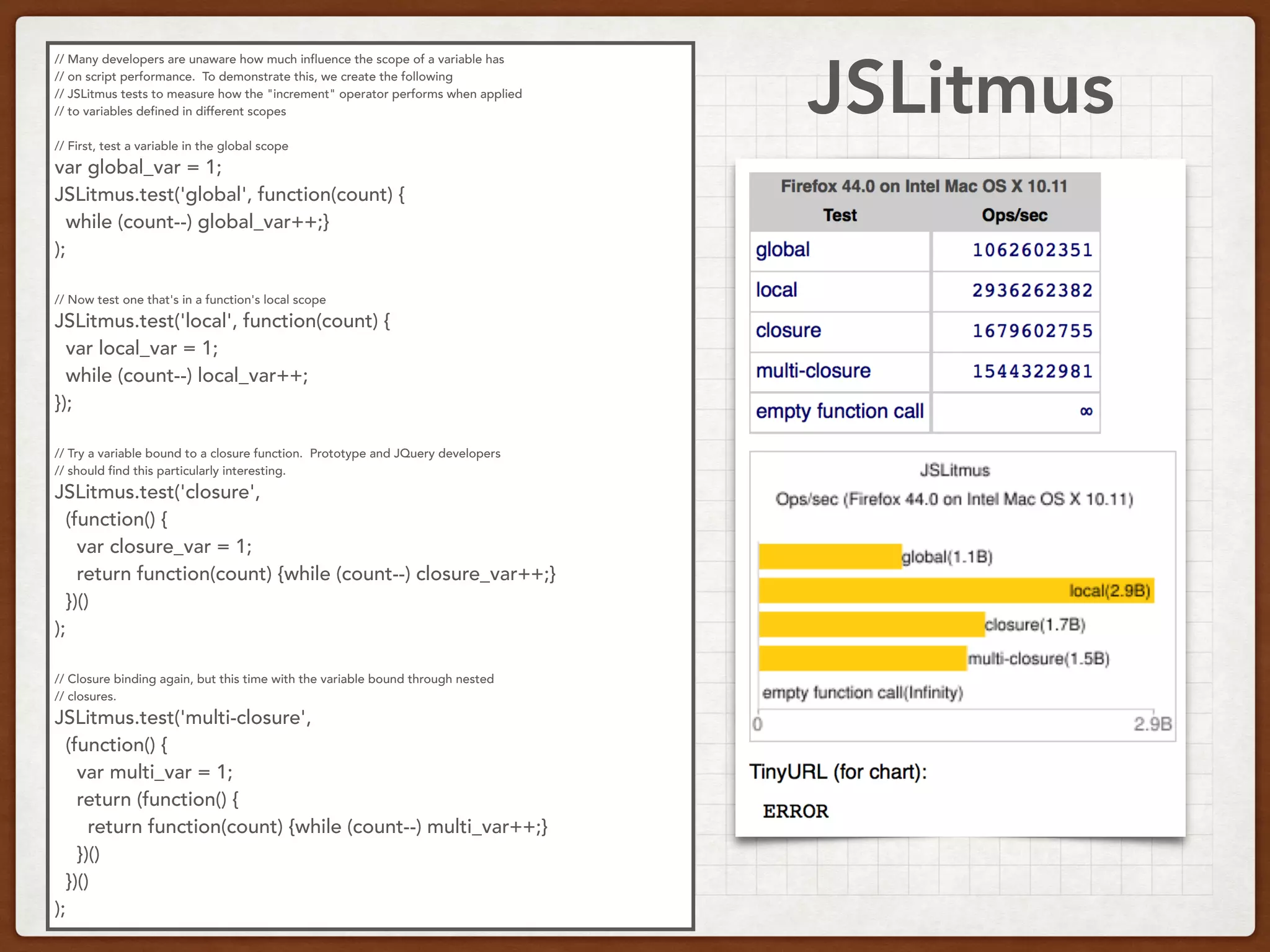This screenshot has width=1270, height=952.
Task: Click the yellow local(2.9B) chart bar
Action: pos(956,591)
